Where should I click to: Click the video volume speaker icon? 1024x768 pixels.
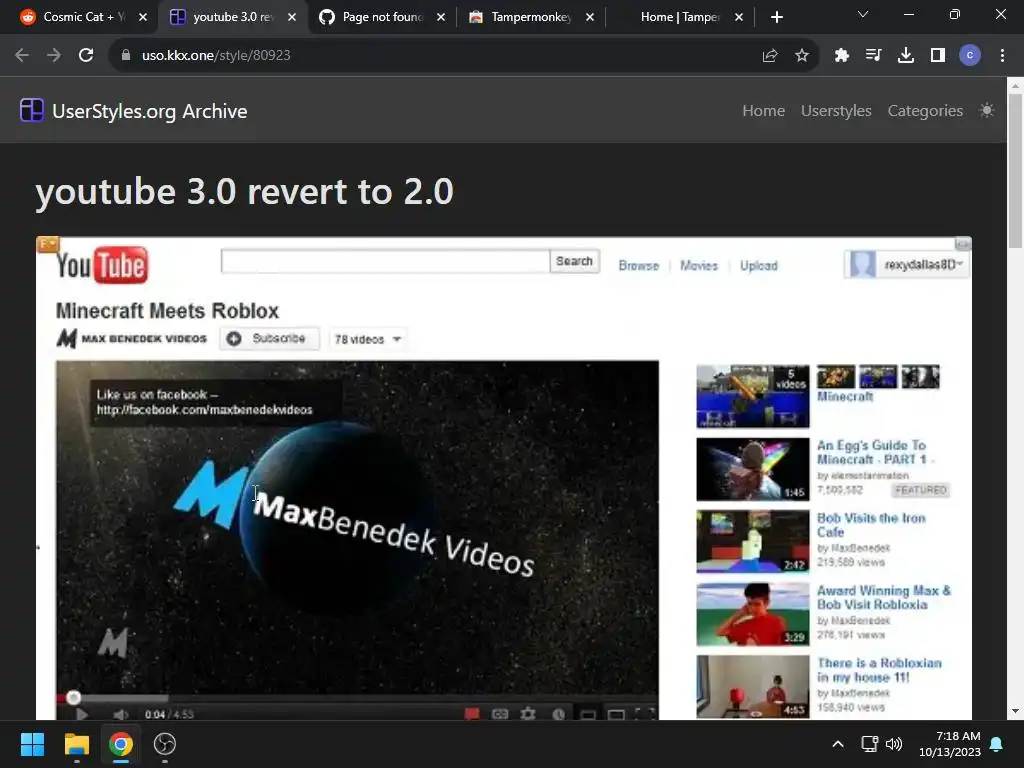click(120, 714)
